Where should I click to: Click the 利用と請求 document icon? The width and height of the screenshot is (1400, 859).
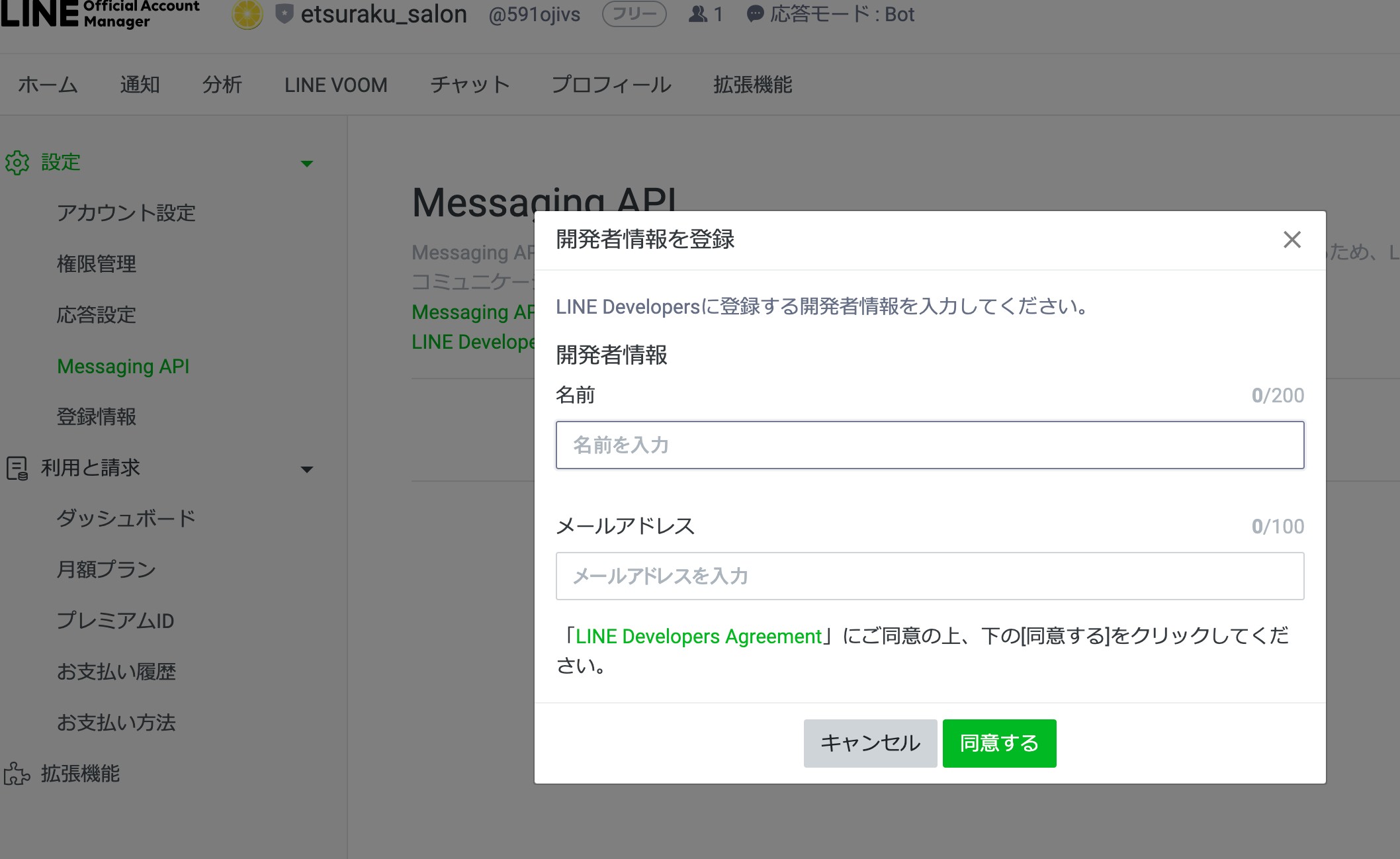pos(17,468)
